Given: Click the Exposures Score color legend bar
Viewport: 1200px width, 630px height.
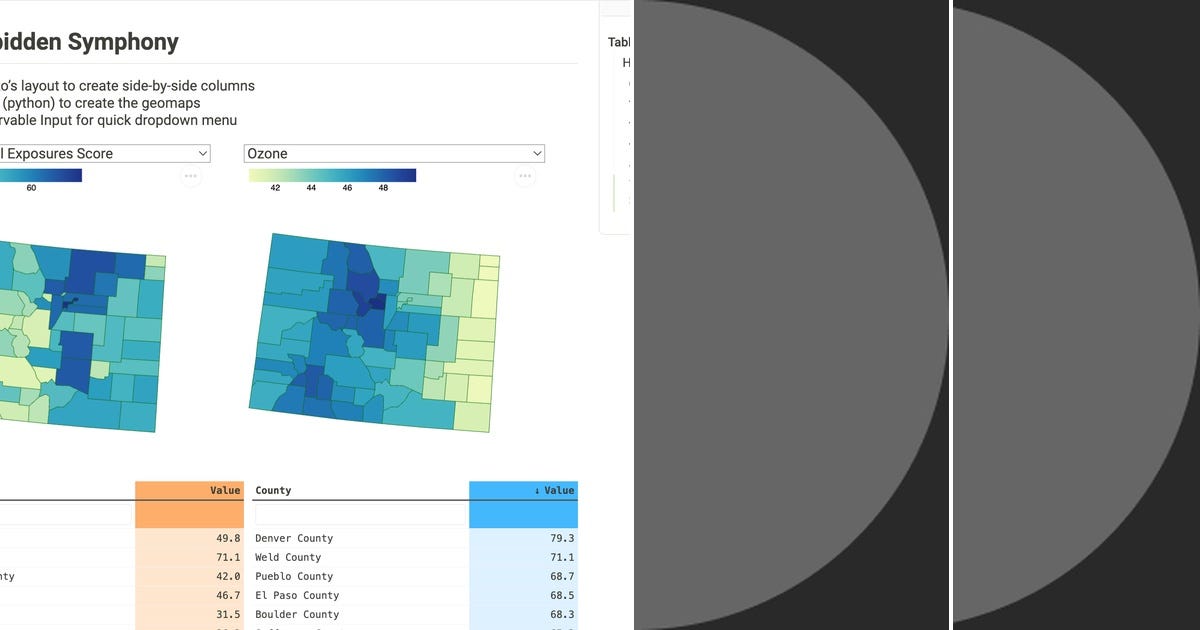Looking at the screenshot, I should coord(40,174).
